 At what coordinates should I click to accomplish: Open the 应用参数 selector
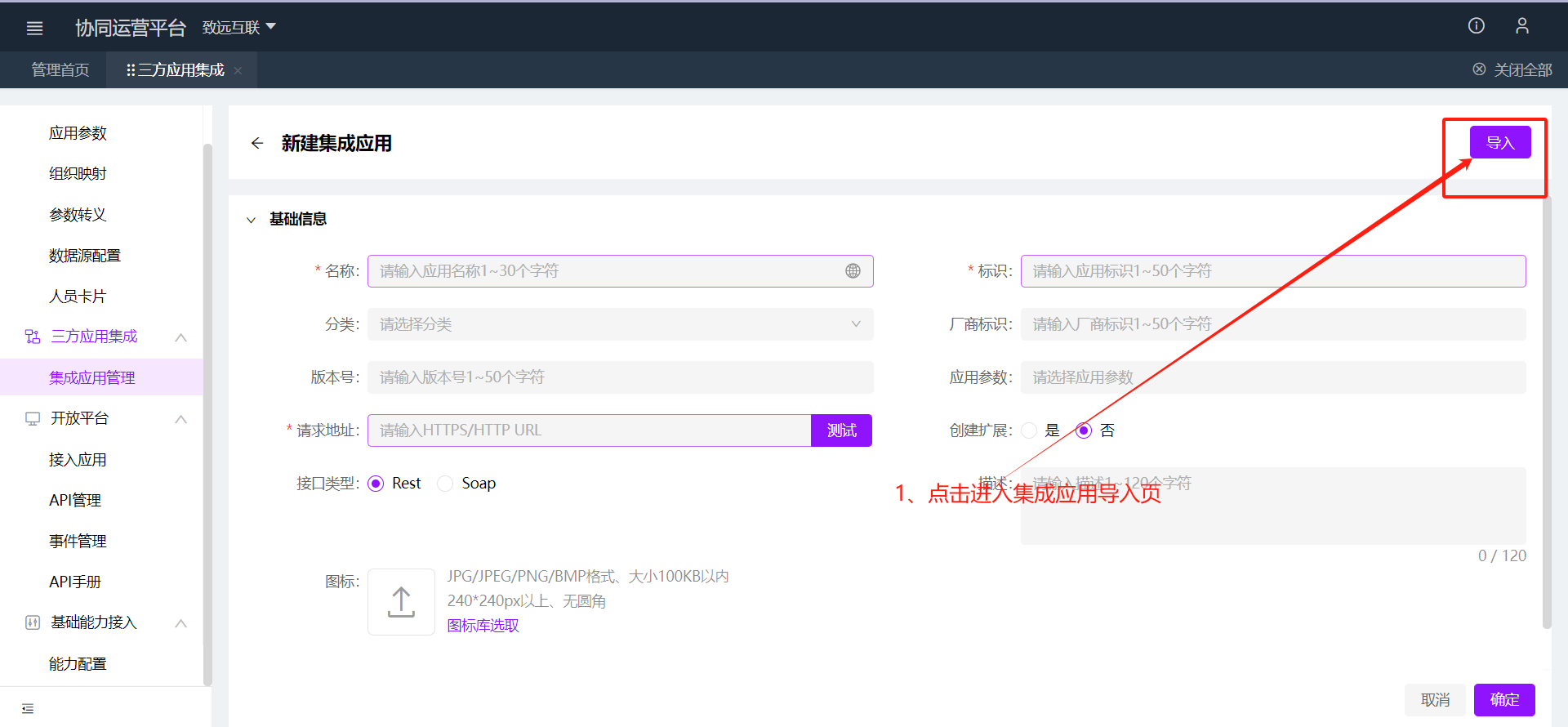coord(1273,377)
